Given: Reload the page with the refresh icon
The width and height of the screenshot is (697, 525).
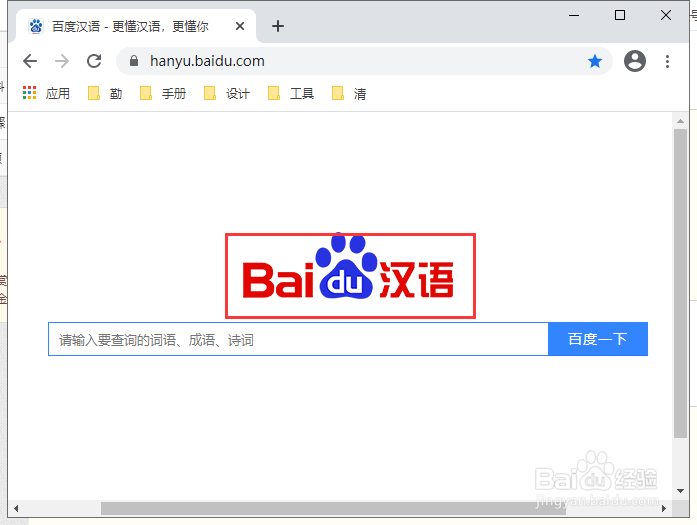Looking at the screenshot, I should tap(94, 61).
